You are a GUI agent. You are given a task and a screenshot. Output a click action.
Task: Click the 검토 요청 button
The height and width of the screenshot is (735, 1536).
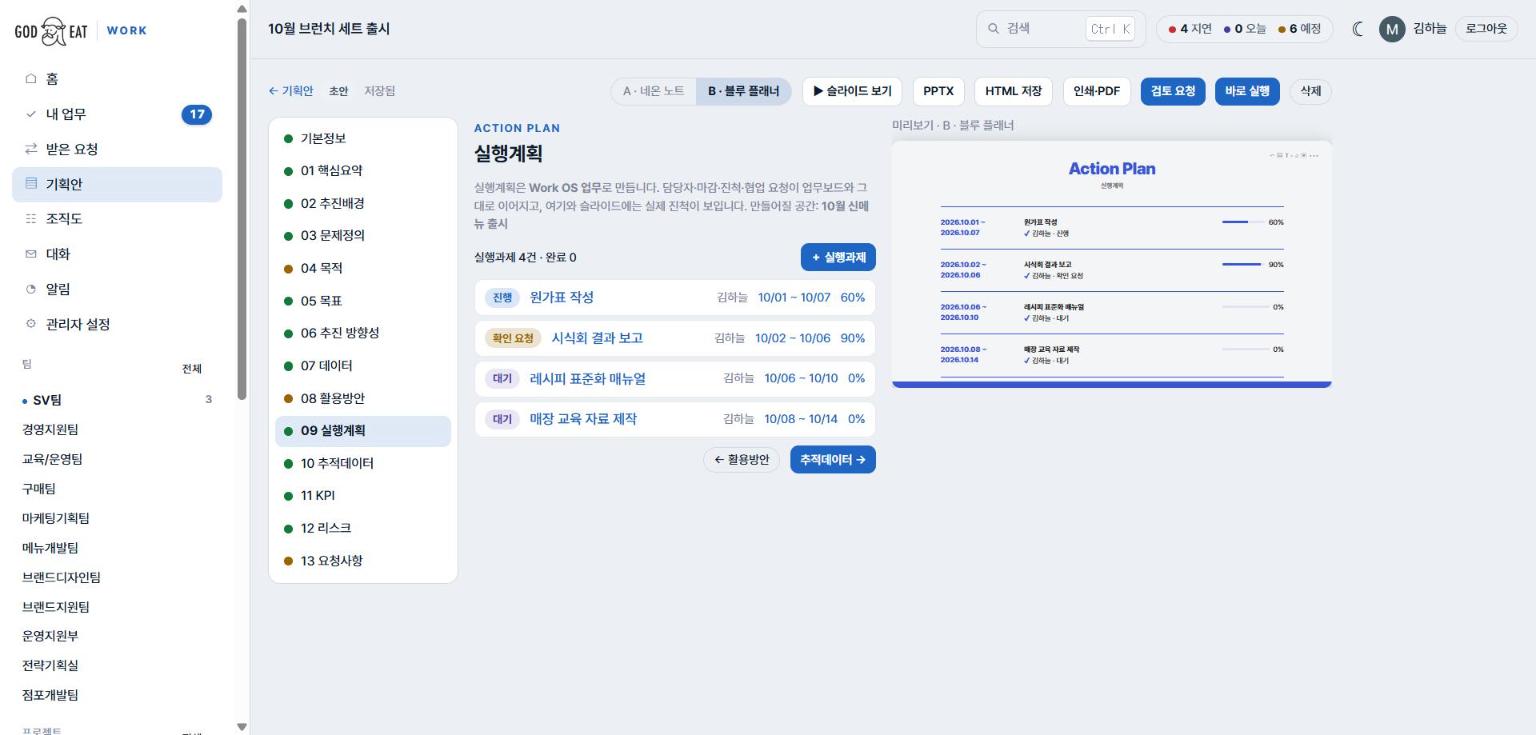pos(1173,91)
